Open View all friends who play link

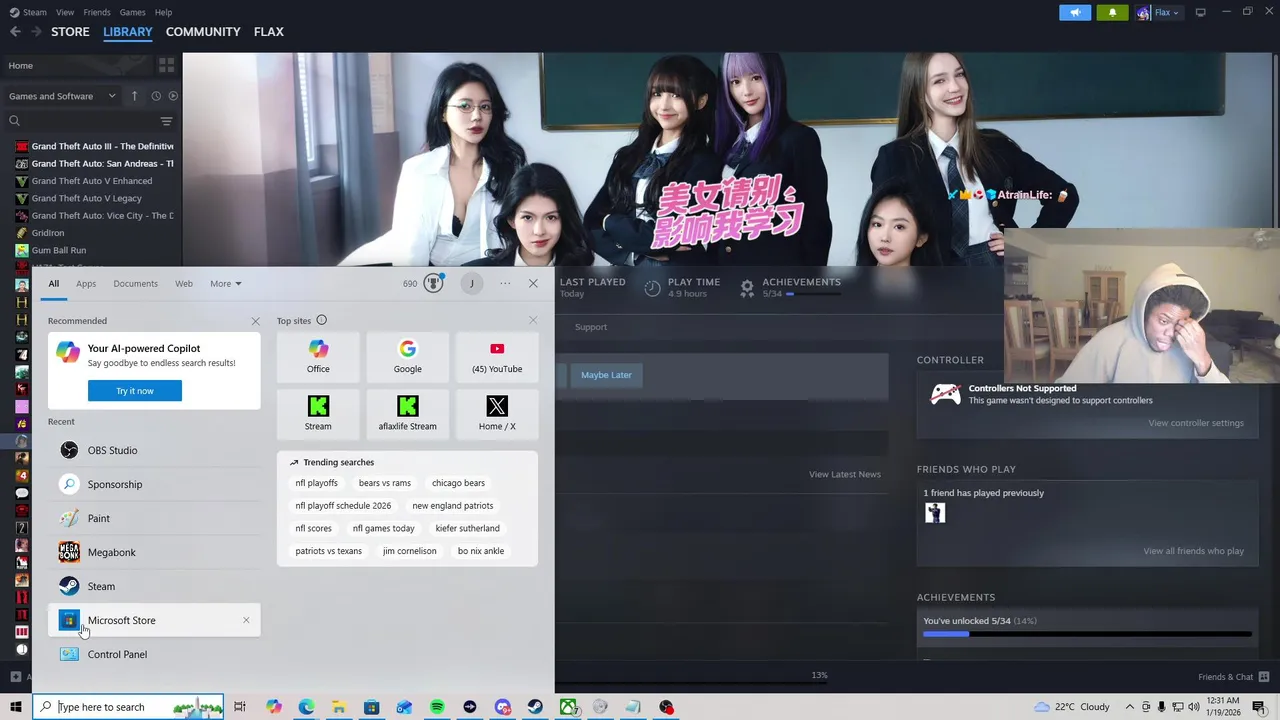1194,551
